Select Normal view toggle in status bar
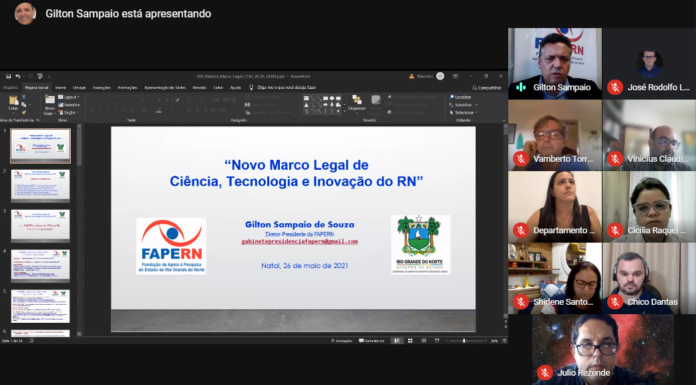Screen dimensions: 696x385 tap(397, 341)
